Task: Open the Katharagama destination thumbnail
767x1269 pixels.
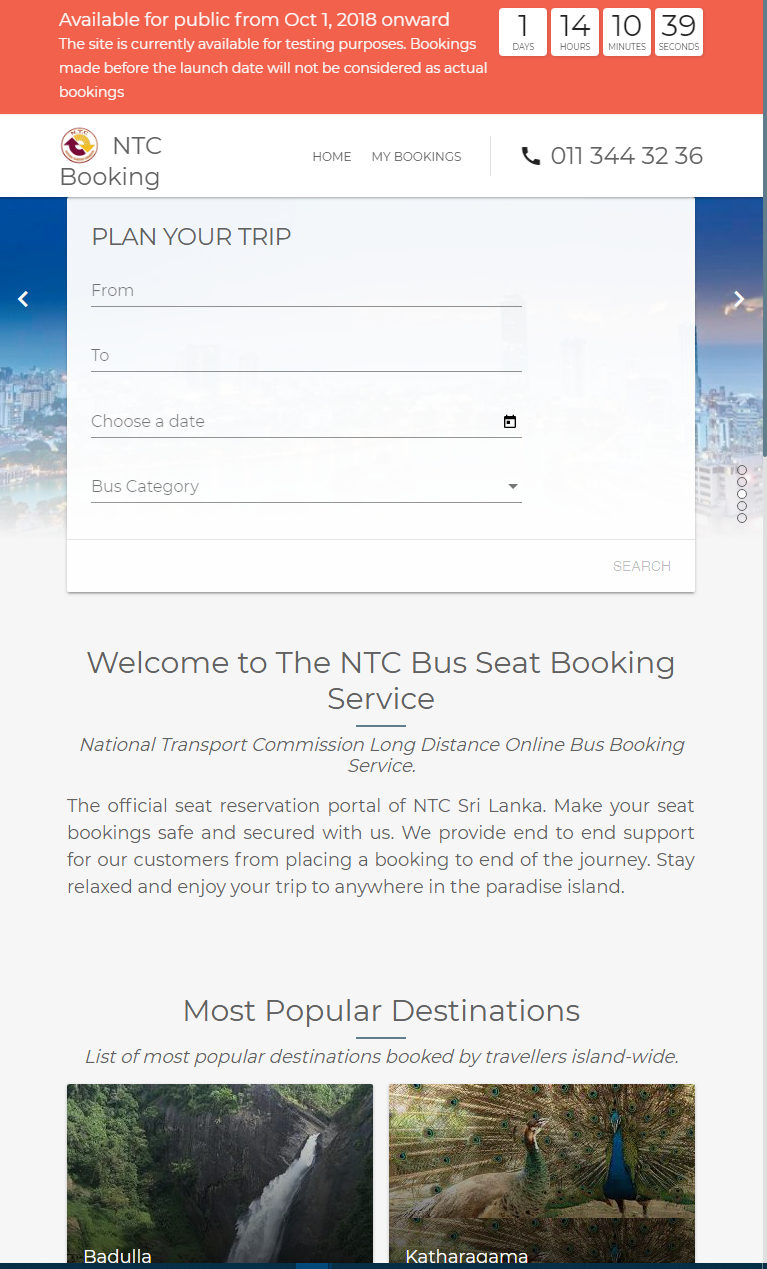Action: coord(541,1170)
